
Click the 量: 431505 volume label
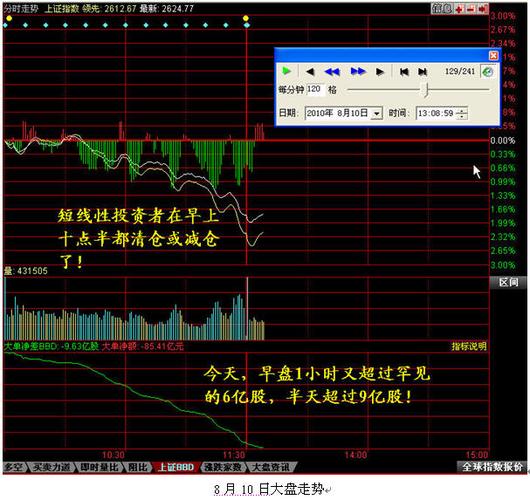click(26, 271)
